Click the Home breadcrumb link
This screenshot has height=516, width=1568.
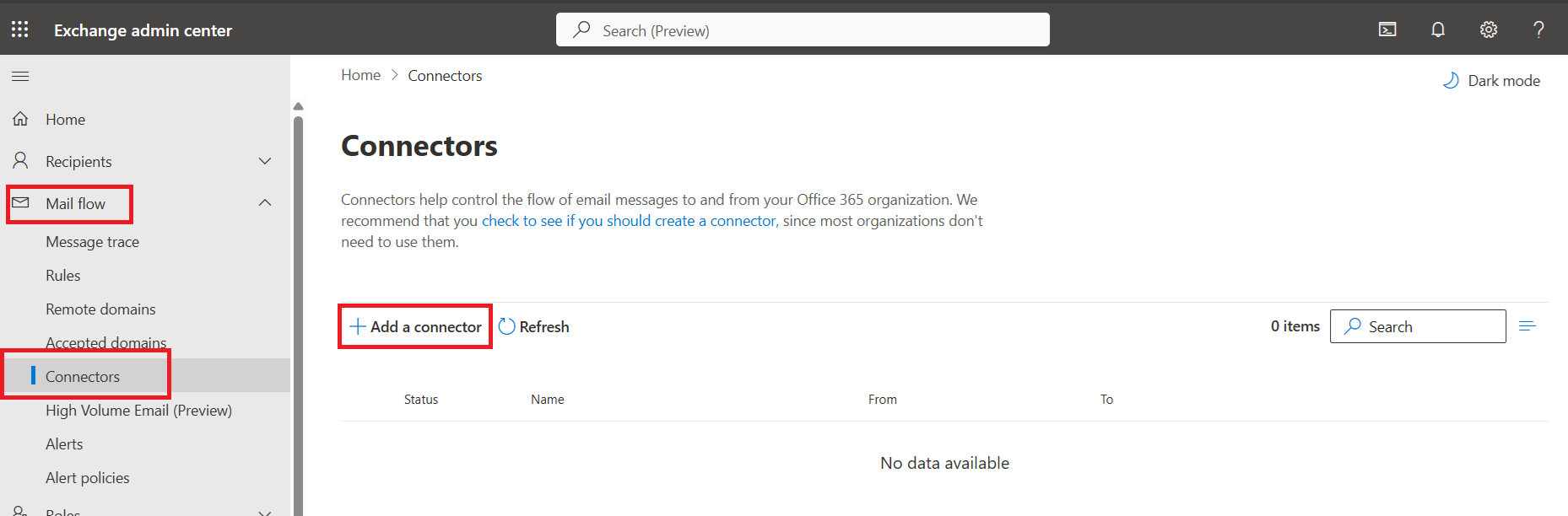[361, 75]
